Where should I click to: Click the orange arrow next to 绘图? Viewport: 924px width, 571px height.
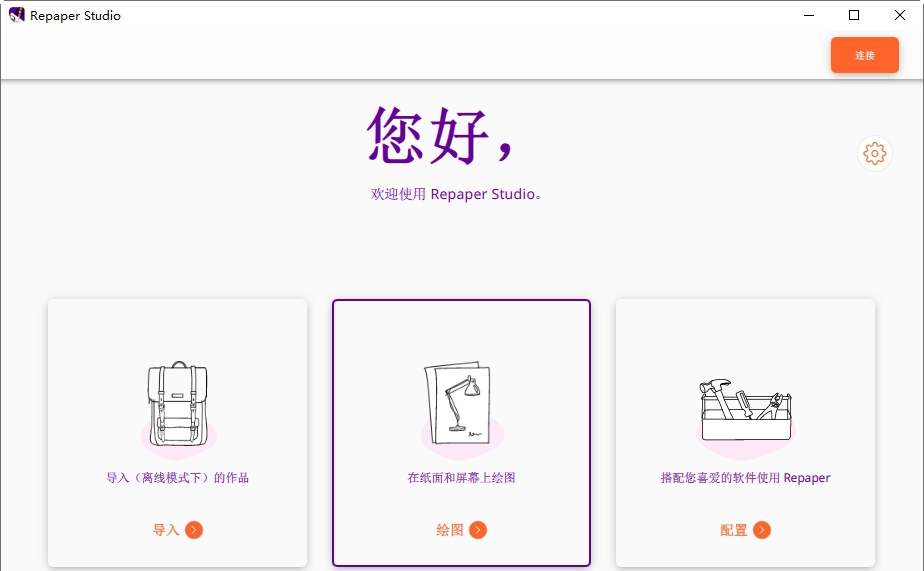(x=478, y=530)
